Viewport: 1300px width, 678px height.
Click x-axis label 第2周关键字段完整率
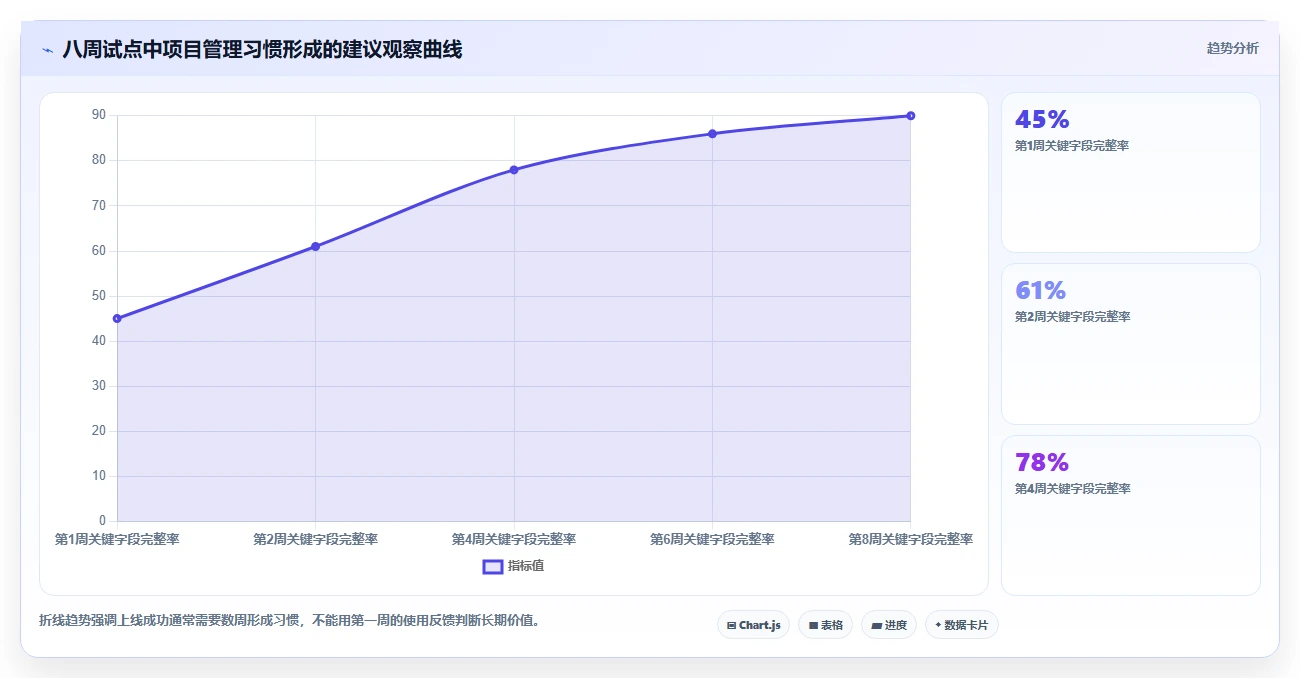tap(315, 539)
